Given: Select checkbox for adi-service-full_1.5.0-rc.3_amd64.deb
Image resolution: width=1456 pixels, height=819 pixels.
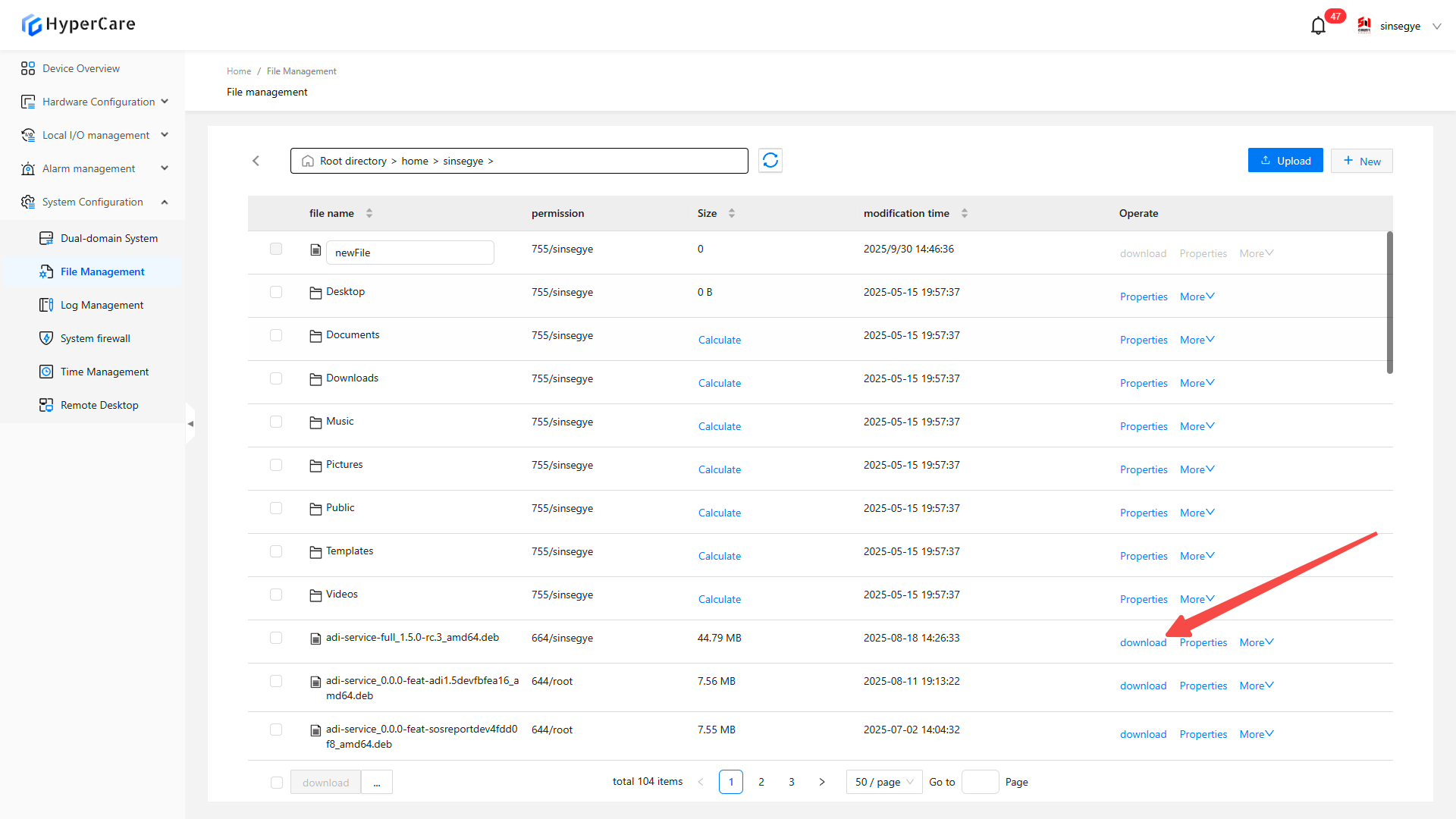Looking at the screenshot, I should 276,638.
